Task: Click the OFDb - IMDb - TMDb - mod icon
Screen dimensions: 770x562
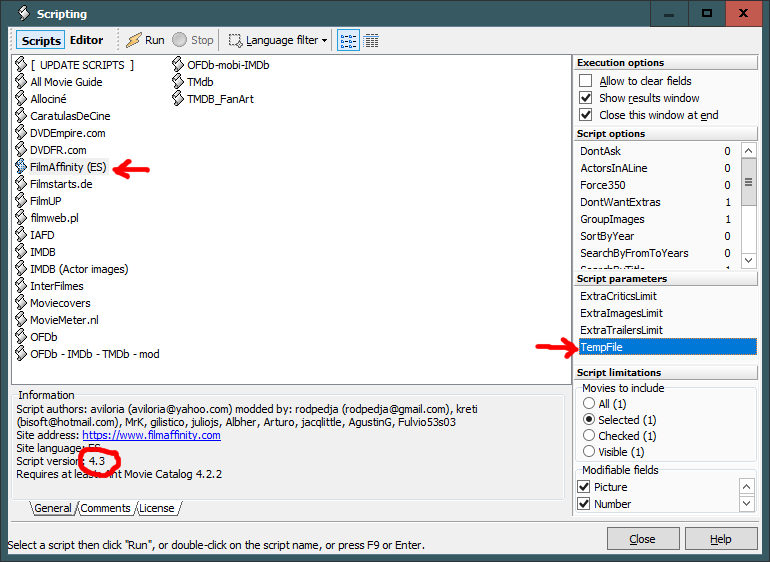Action: (x=21, y=354)
